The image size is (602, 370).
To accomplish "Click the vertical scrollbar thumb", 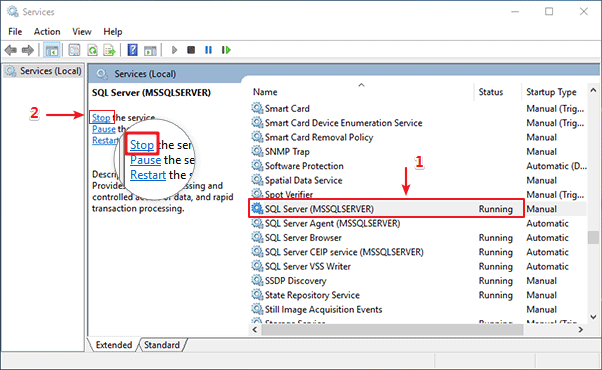I will [x=593, y=237].
